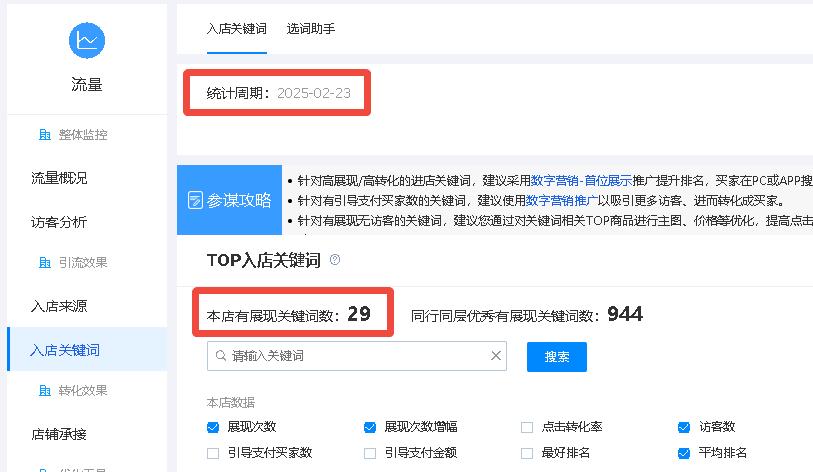Uncheck the 展现次数 checkbox
Viewport: 813px width, 472px height.
click(x=213, y=427)
